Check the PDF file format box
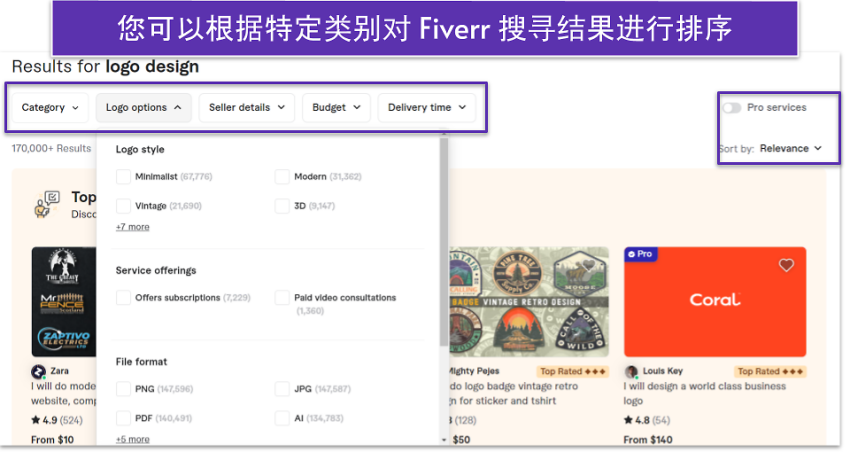Viewport: 850px width, 452px height. click(123, 418)
